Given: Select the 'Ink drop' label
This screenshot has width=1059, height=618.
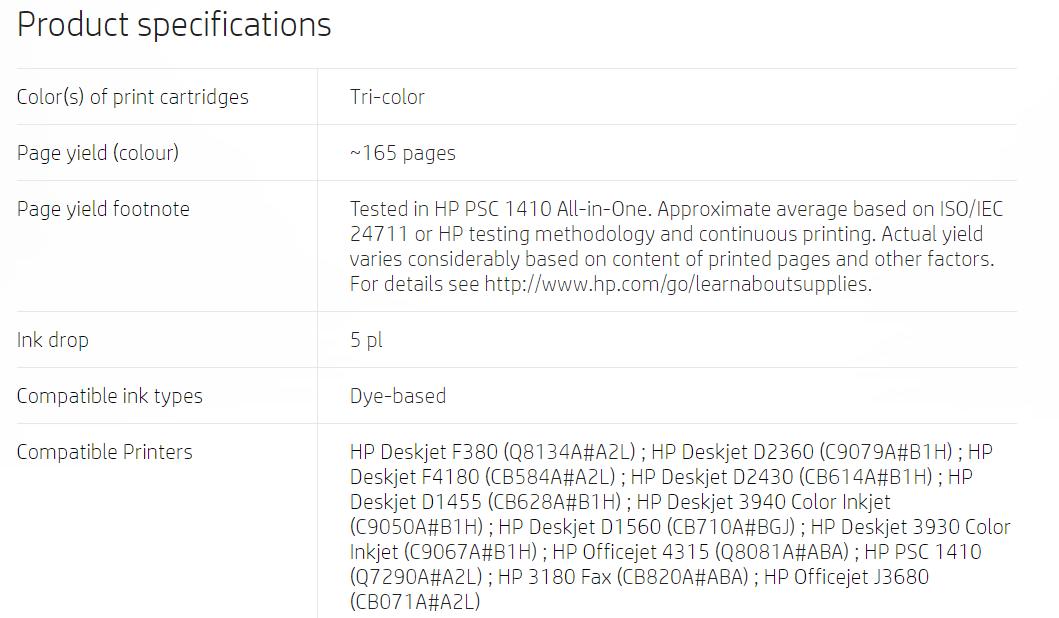Looking at the screenshot, I should 53,340.
